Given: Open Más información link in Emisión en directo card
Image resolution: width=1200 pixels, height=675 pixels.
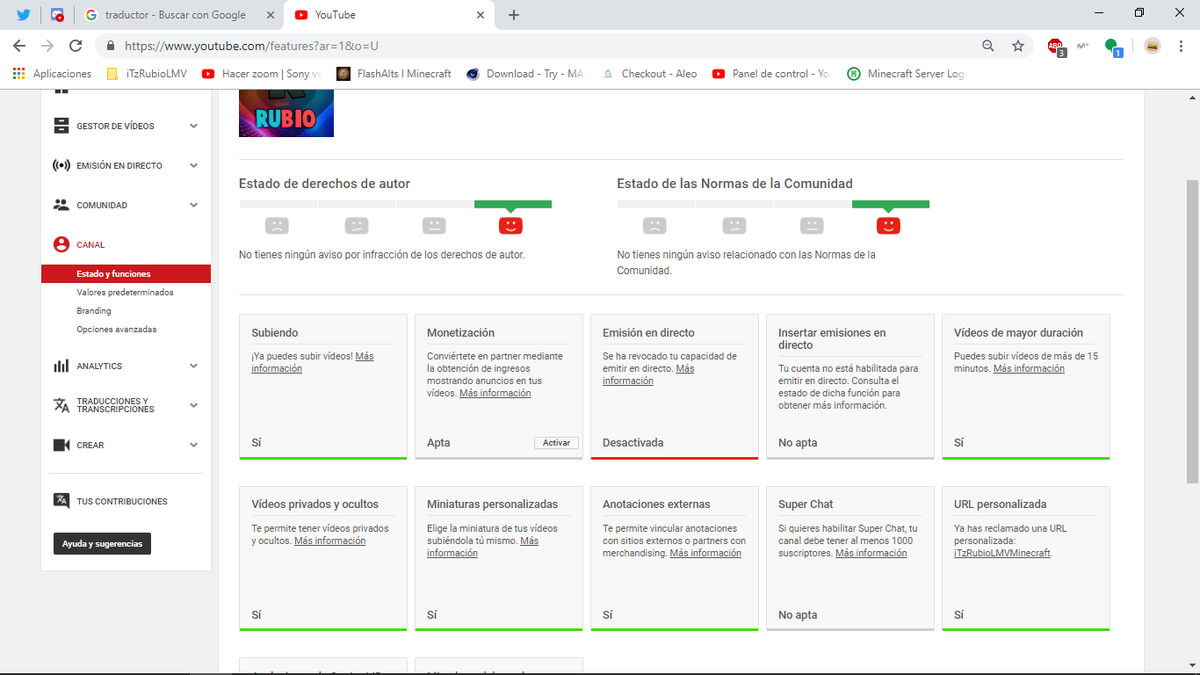Looking at the screenshot, I should click(648, 375).
